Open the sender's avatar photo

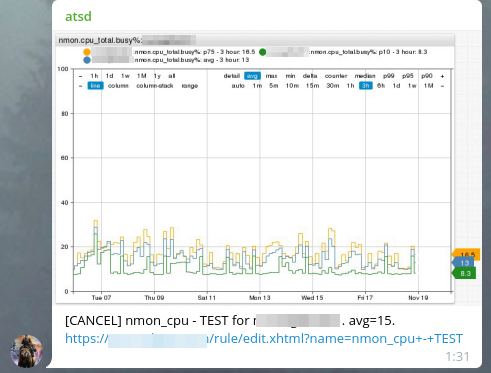pos(27,351)
